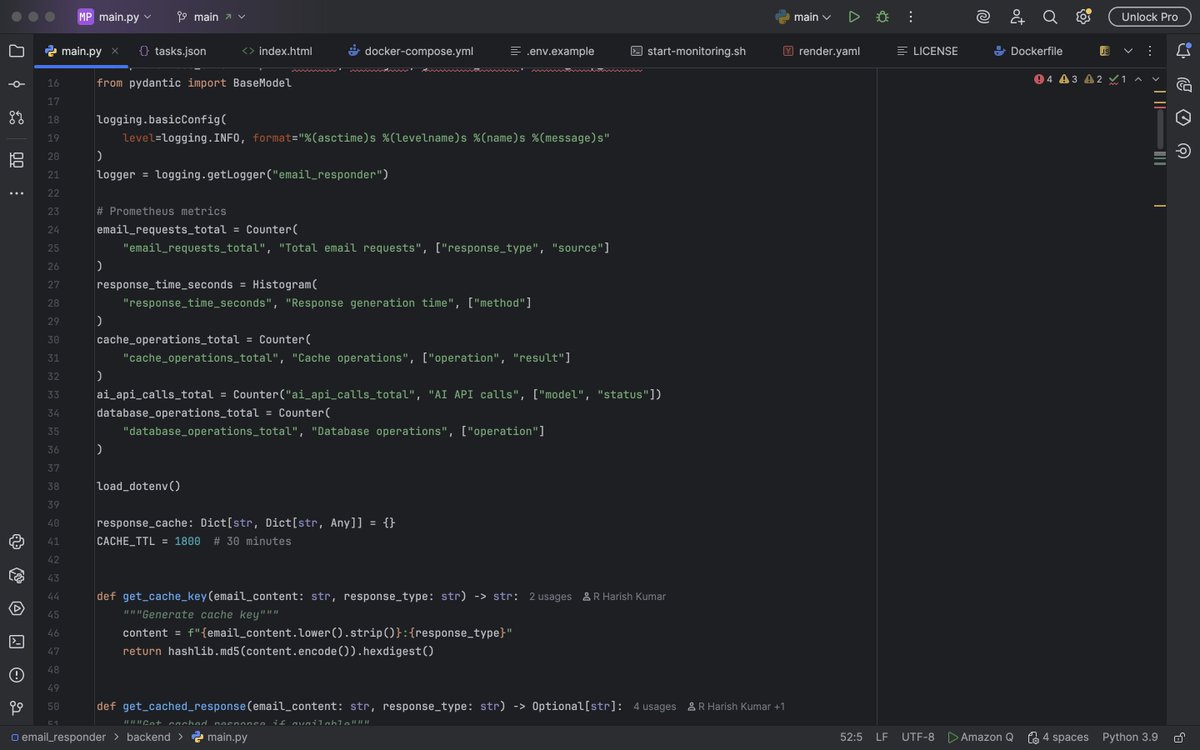Place cursor on line number 38 in the gutter
1200x750 pixels.
pos(54,486)
